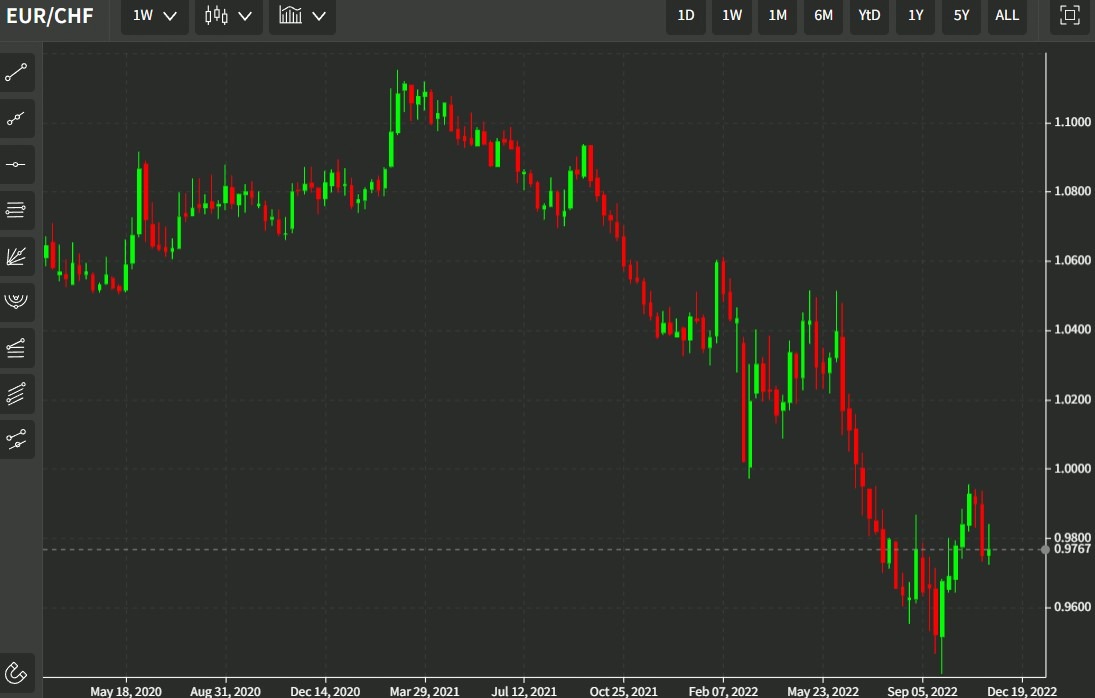Click the 1.0400 price axis label

1072,329
